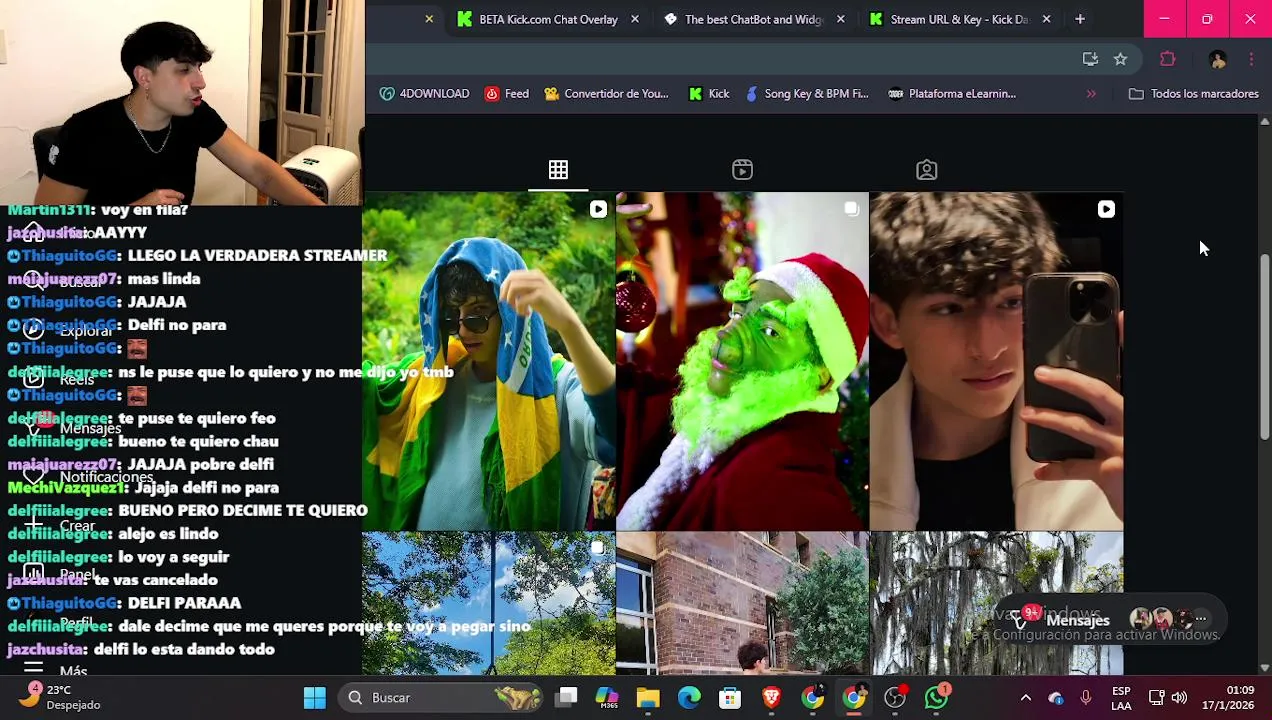The image size is (1272, 720).
Task: Open the Feed bookmark
Action: point(507,94)
